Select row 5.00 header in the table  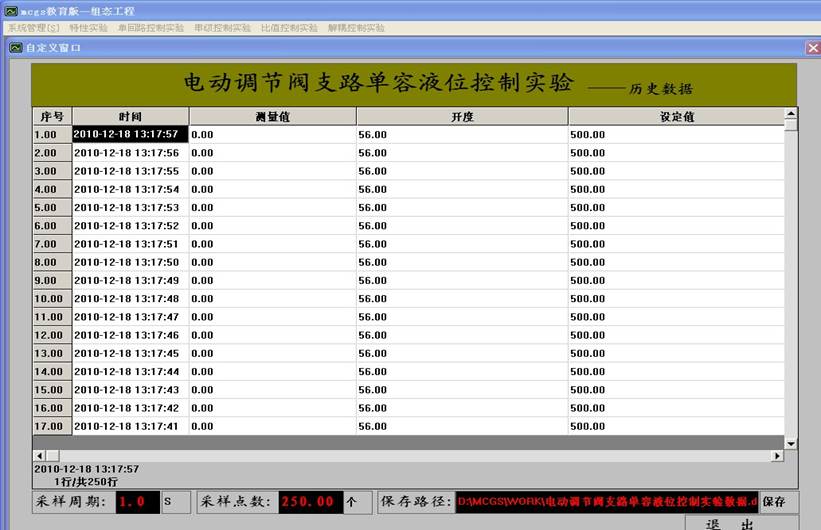(x=51, y=208)
